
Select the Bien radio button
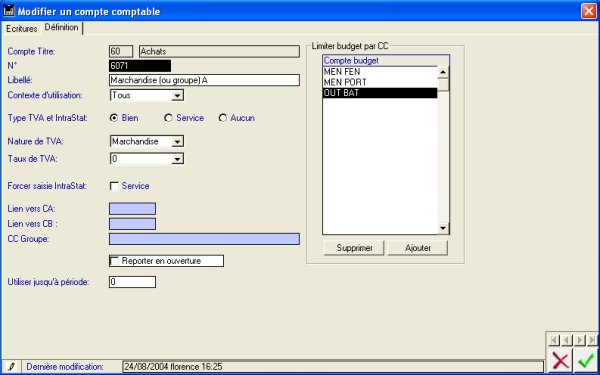114,118
